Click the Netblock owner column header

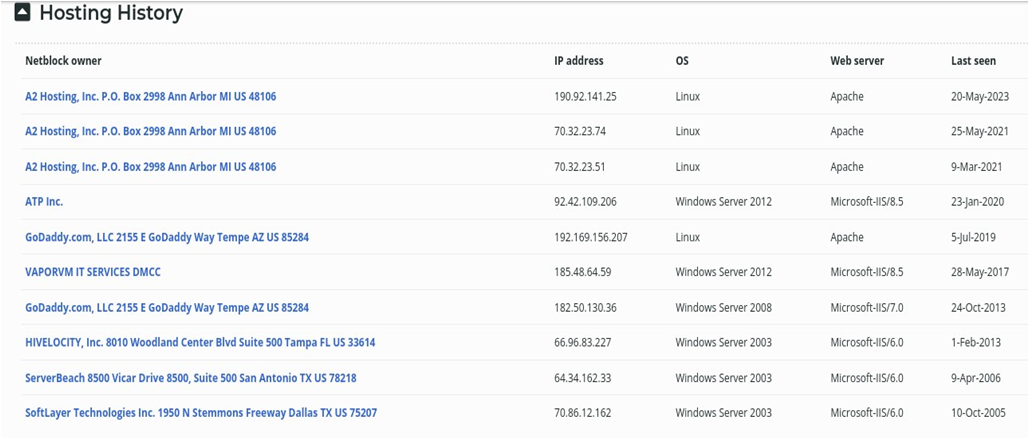point(63,61)
